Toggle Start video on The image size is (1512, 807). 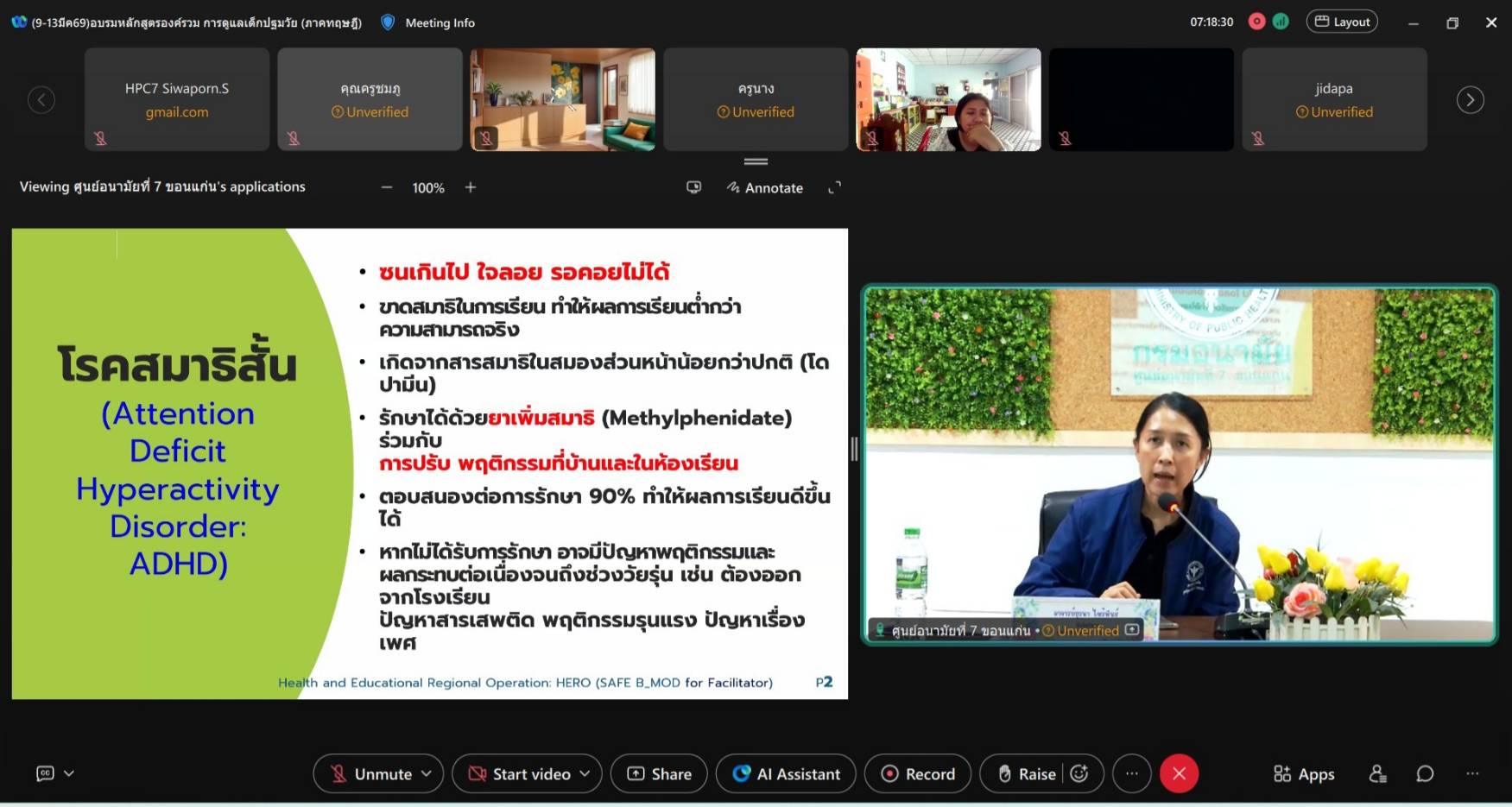[520, 774]
